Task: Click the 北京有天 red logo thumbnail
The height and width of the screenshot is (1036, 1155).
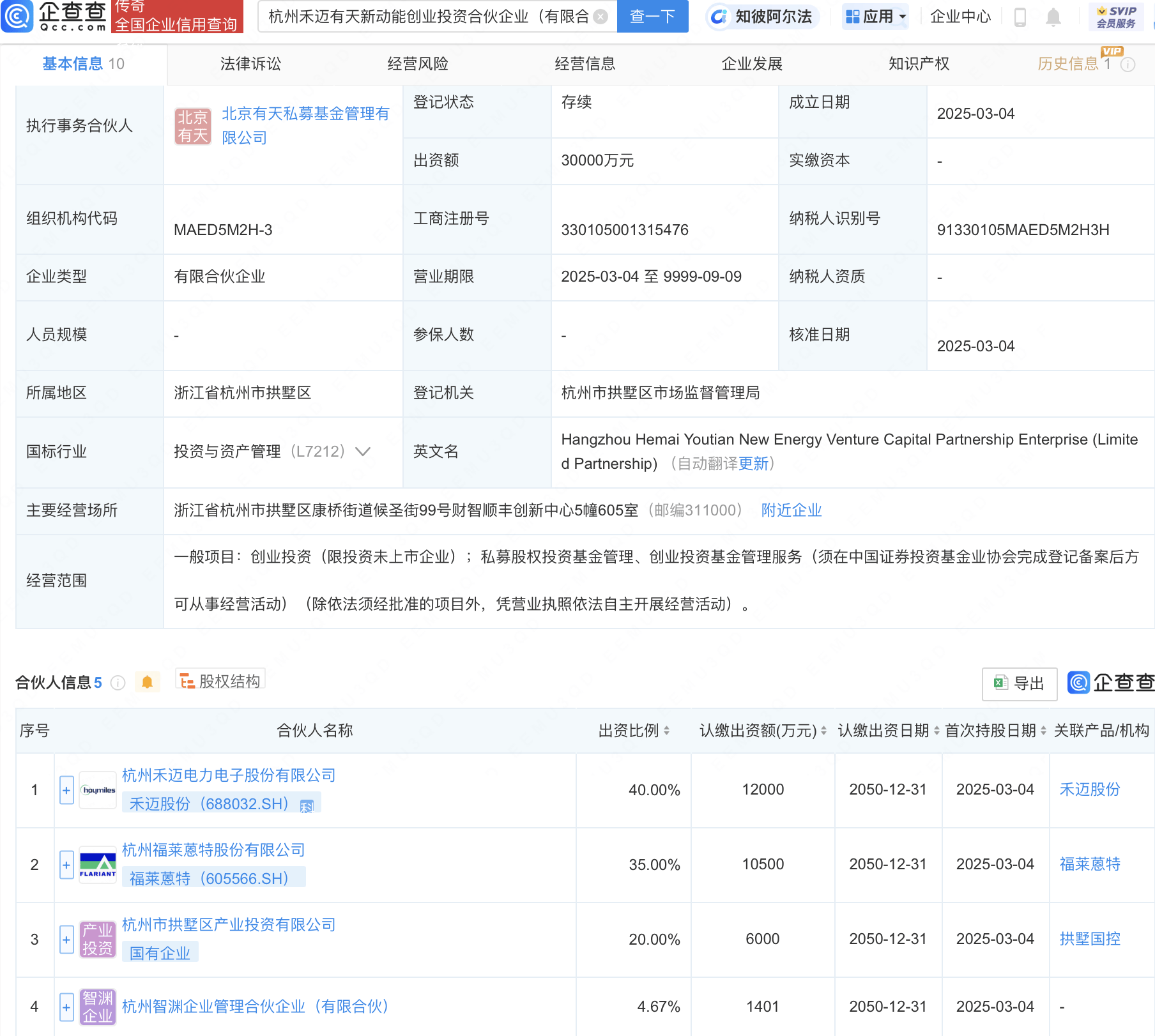Action: click(193, 126)
